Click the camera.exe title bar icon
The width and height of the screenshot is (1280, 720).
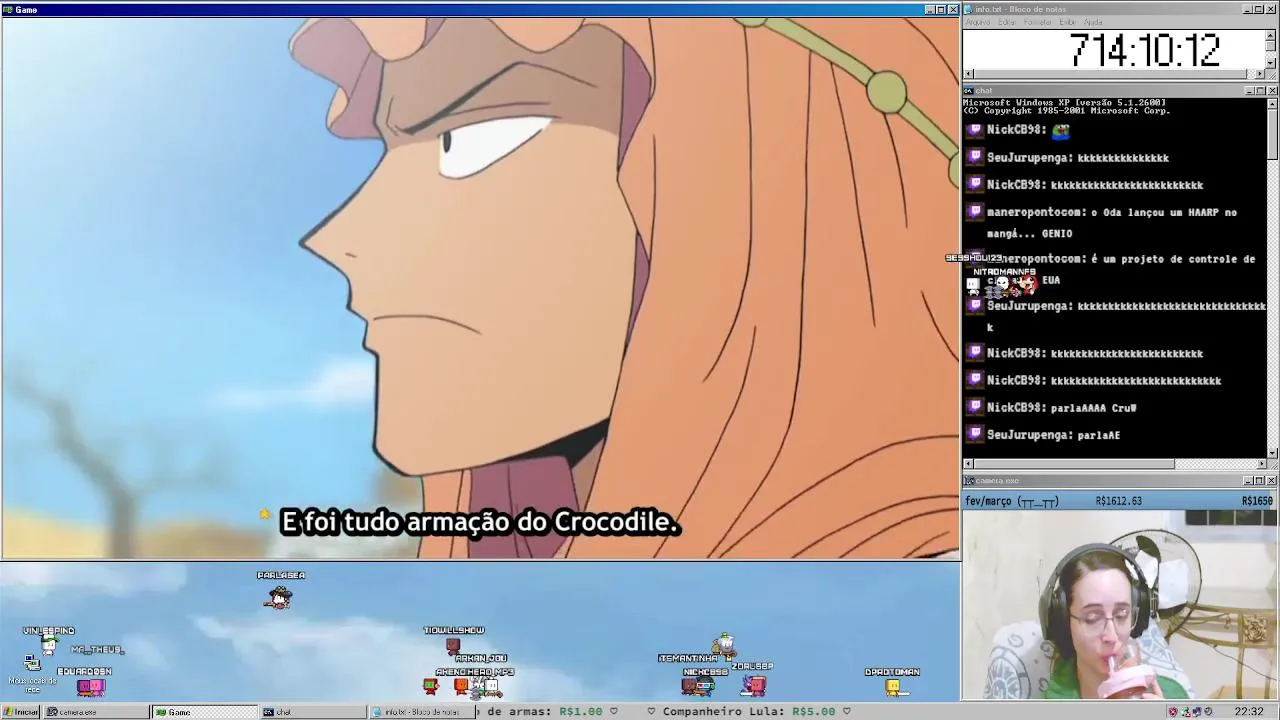pyautogui.click(x=969, y=481)
